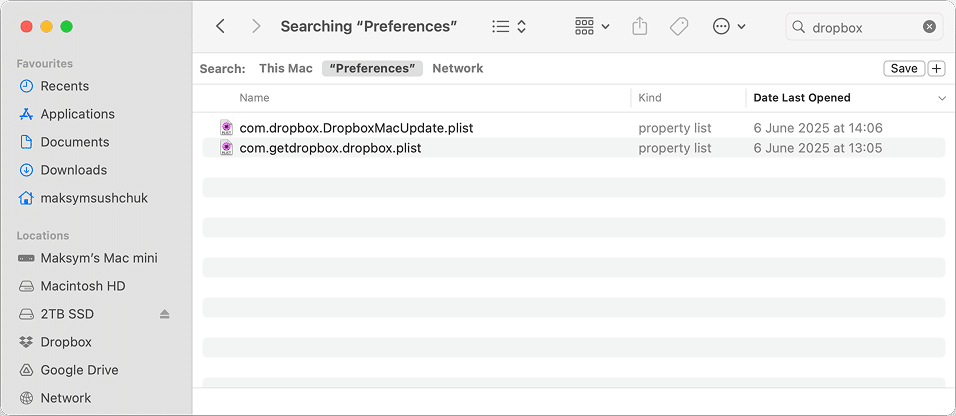Focus the search field containing dropbox
Screen dimensions: 956x416
click(x=865, y=27)
